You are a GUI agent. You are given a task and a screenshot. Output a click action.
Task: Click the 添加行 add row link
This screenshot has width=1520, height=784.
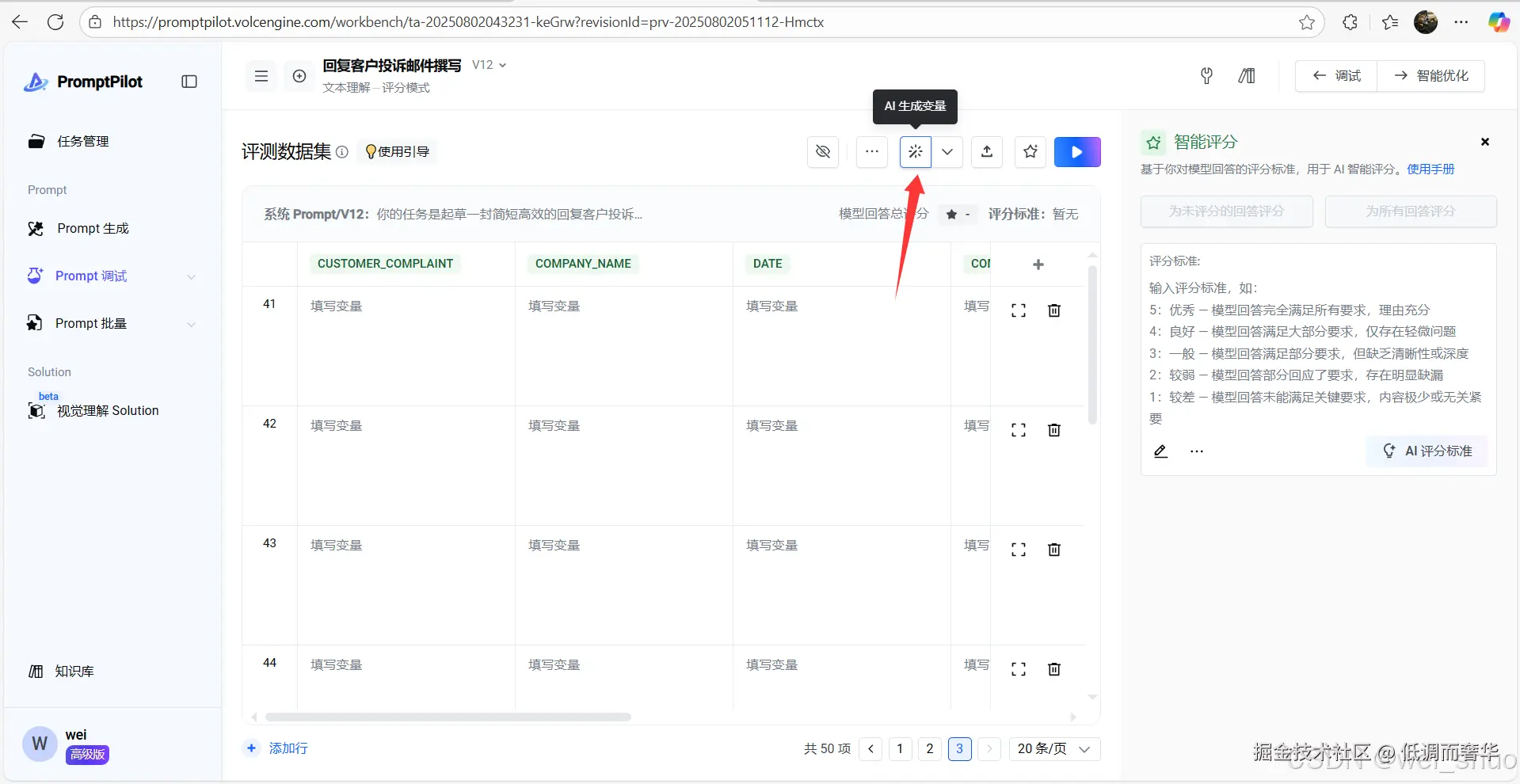click(277, 748)
